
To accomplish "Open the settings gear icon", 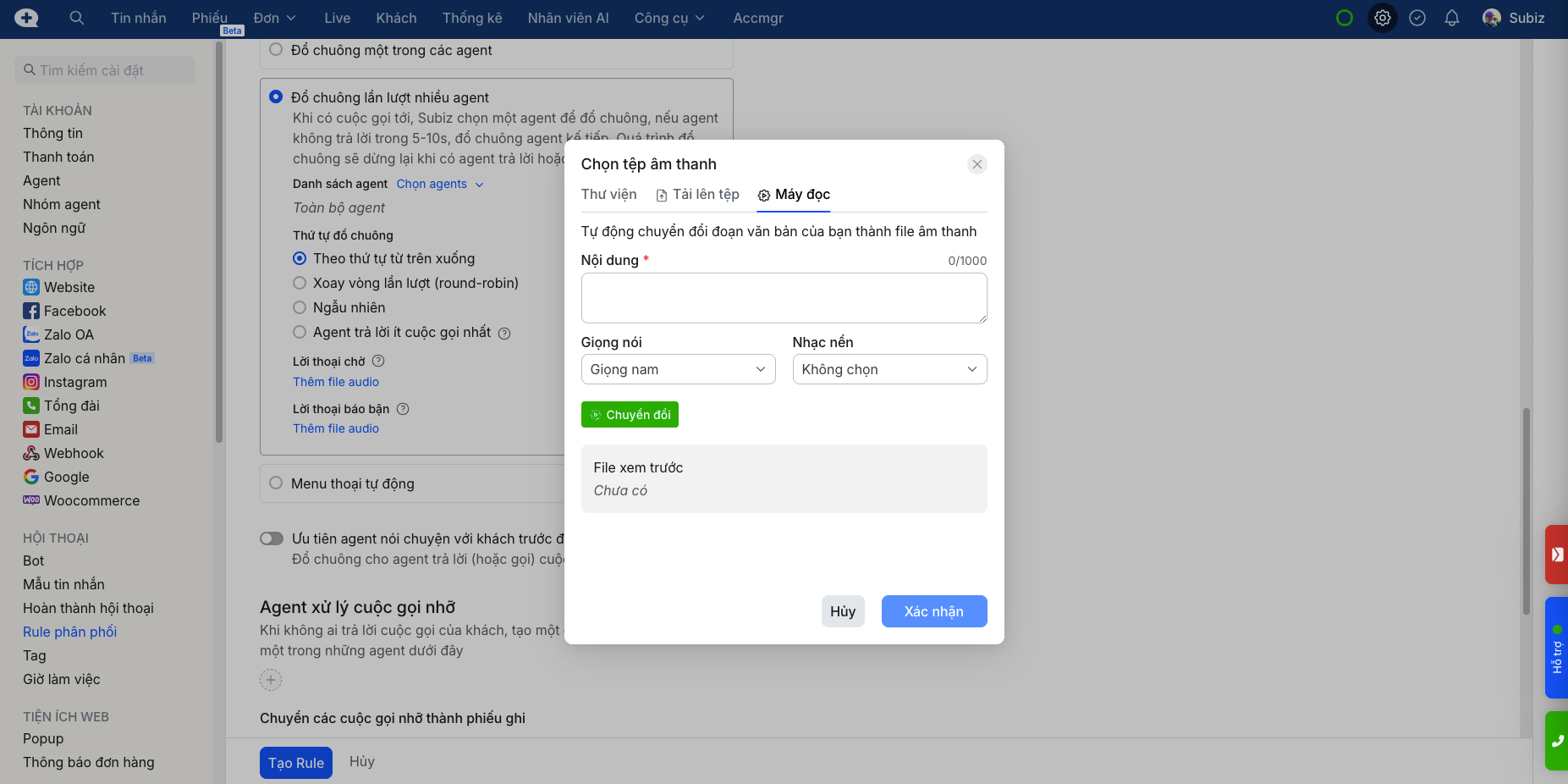I will click(x=1382, y=18).
